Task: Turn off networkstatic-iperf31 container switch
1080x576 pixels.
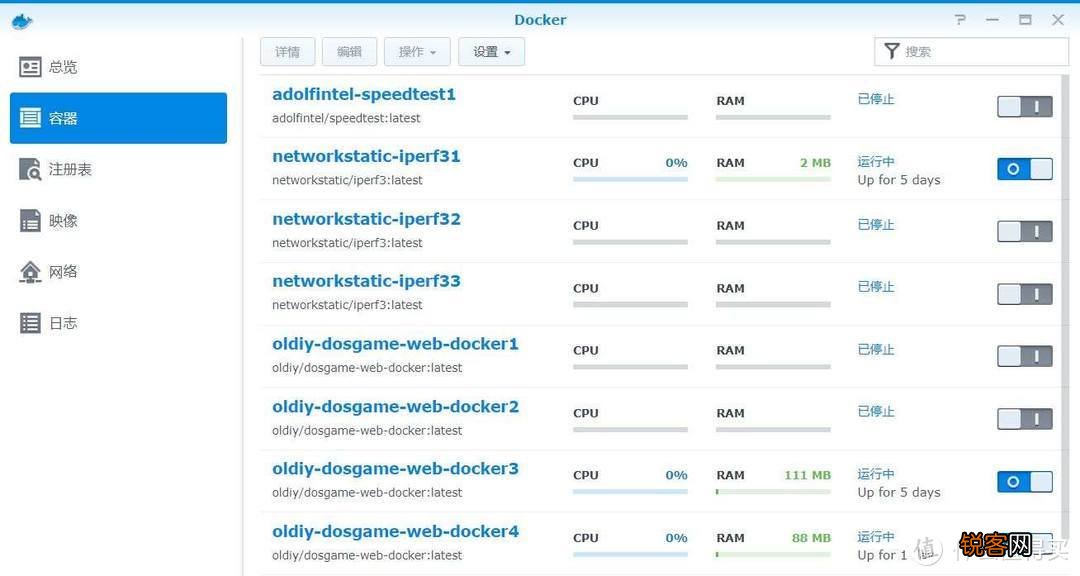Action: [1025, 169]
